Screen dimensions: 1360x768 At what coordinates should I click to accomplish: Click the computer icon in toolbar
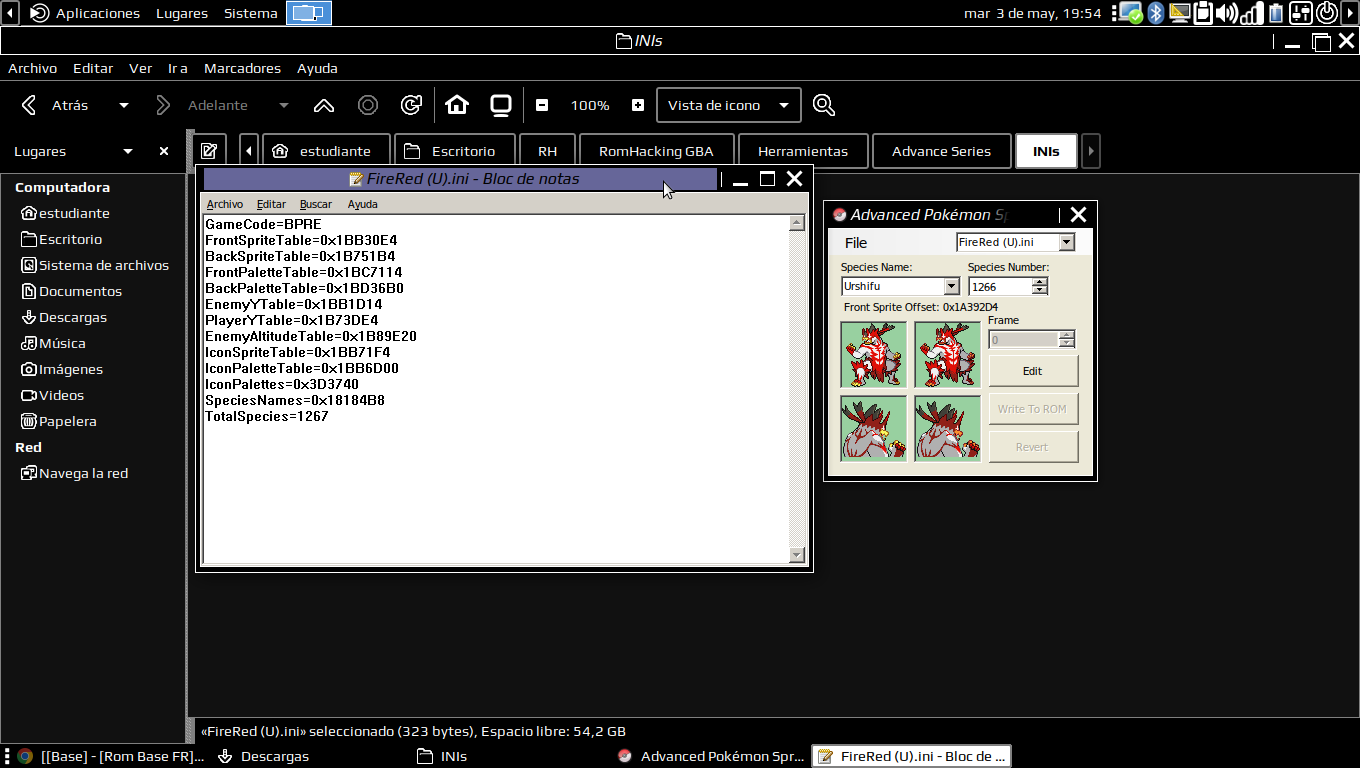(x=500, y=105)
